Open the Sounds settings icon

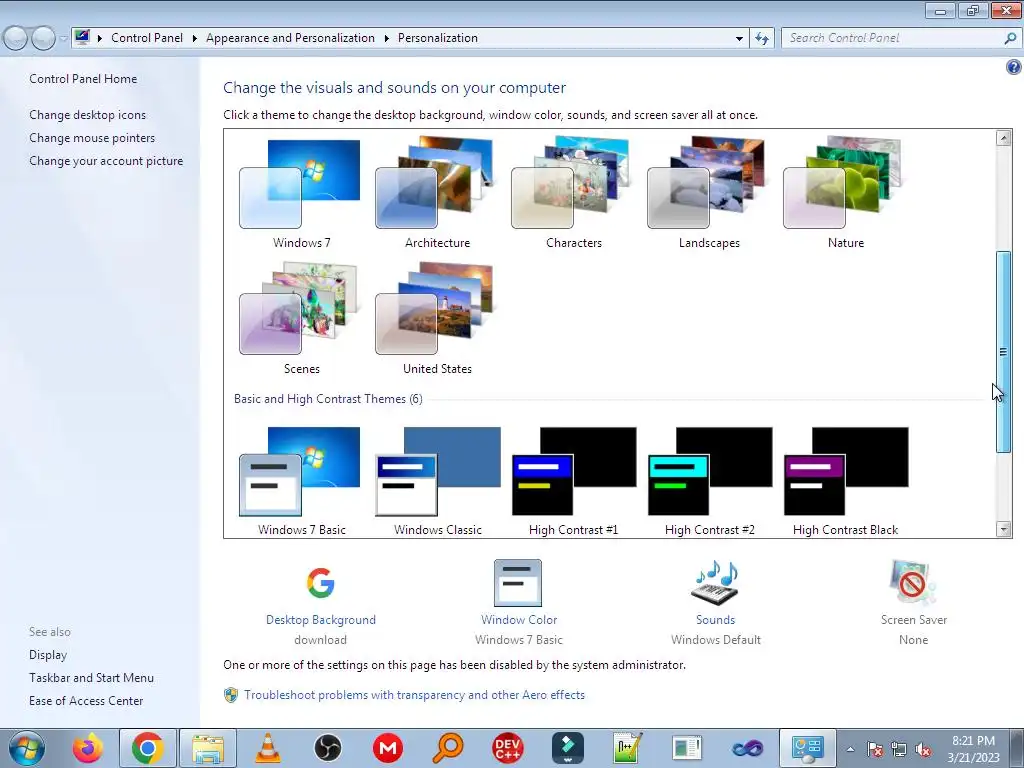pos(715,583)
